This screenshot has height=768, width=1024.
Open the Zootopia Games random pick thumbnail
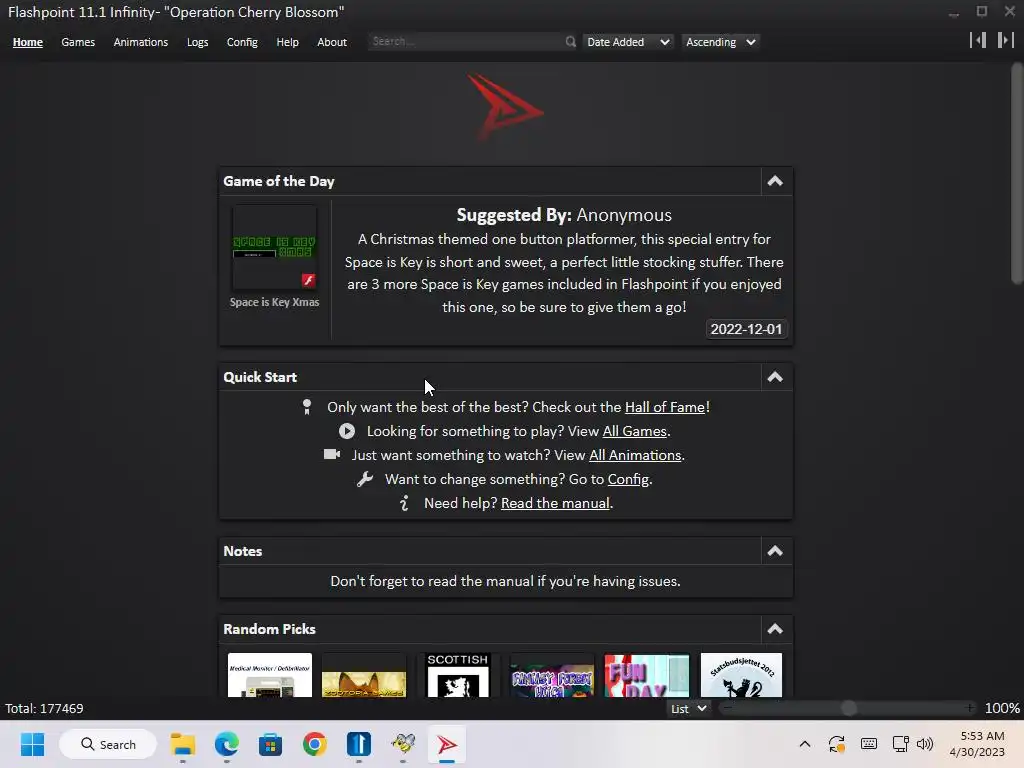tap(364, 675)
